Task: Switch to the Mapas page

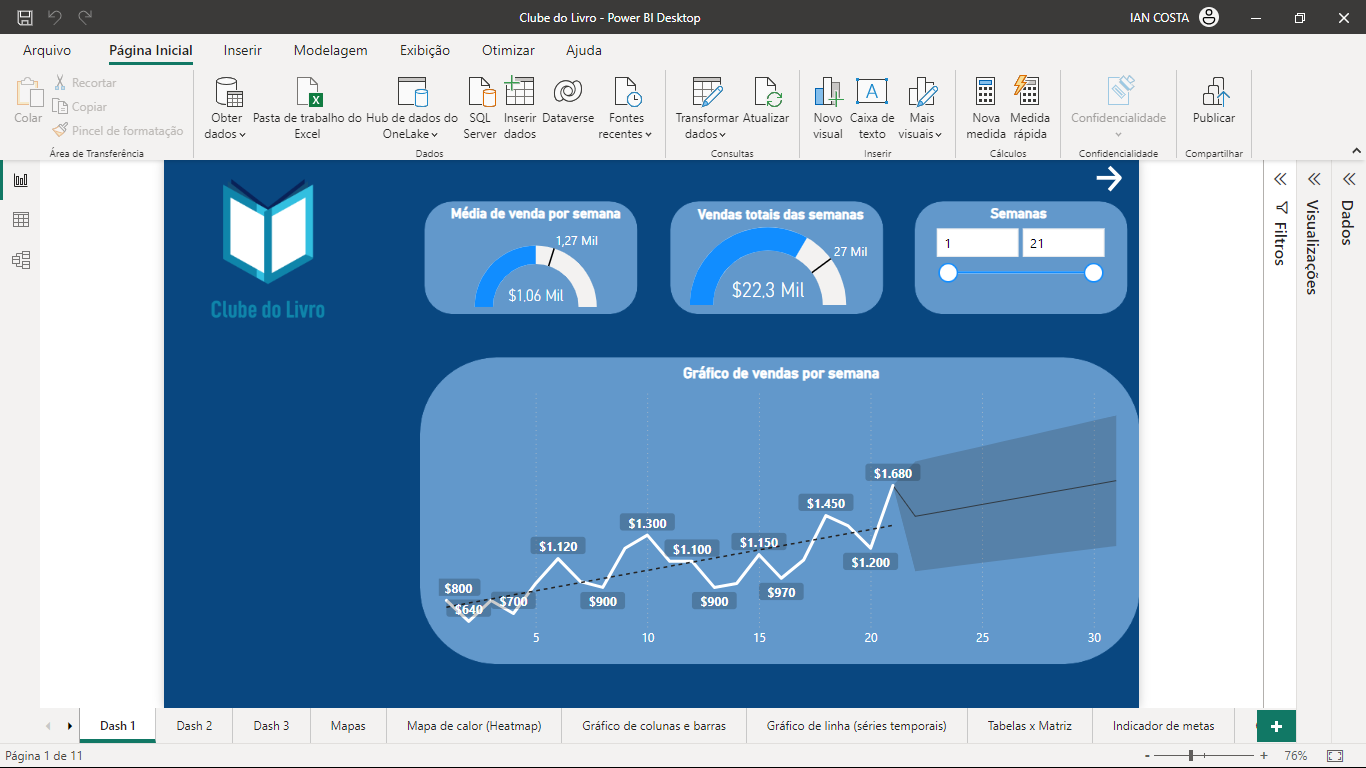Action: coord(348,726)
